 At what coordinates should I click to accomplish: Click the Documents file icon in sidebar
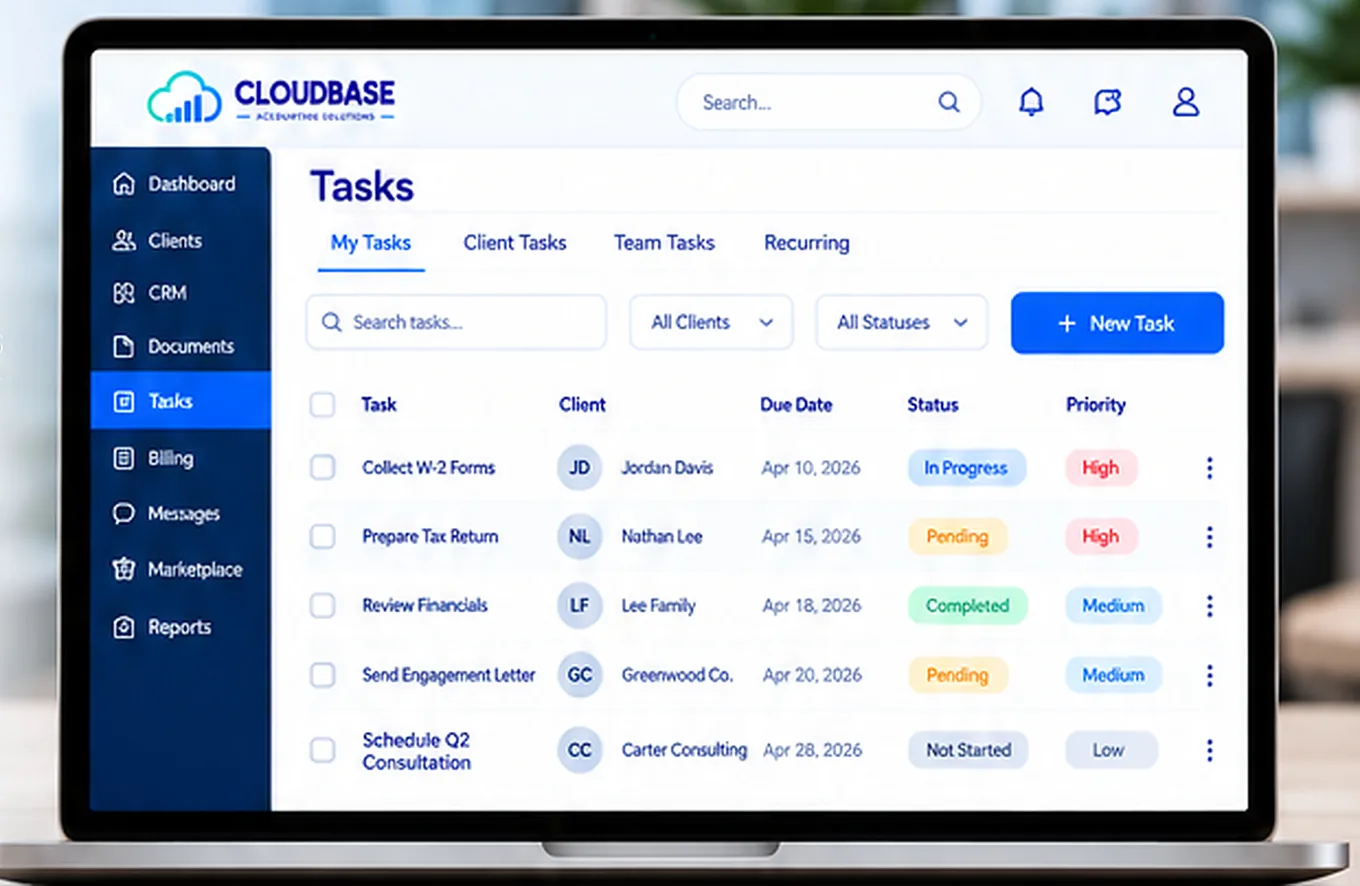point(124,346)
